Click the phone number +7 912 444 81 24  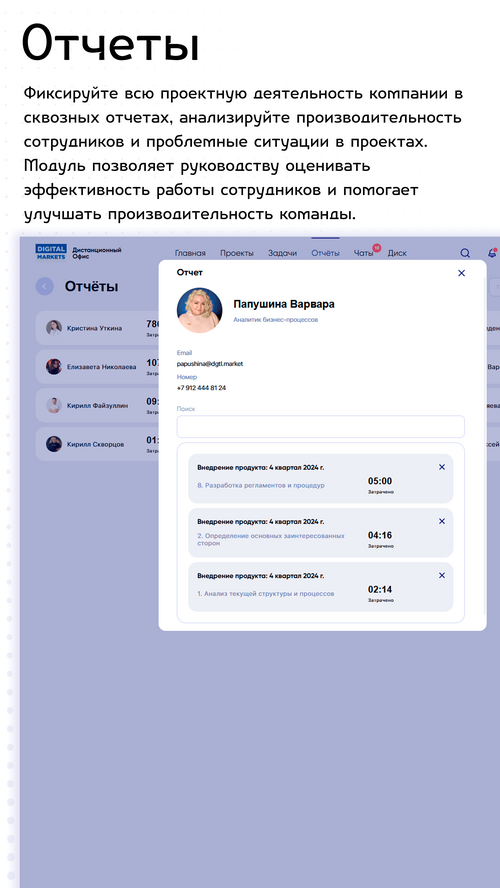[x=201, y=388]
